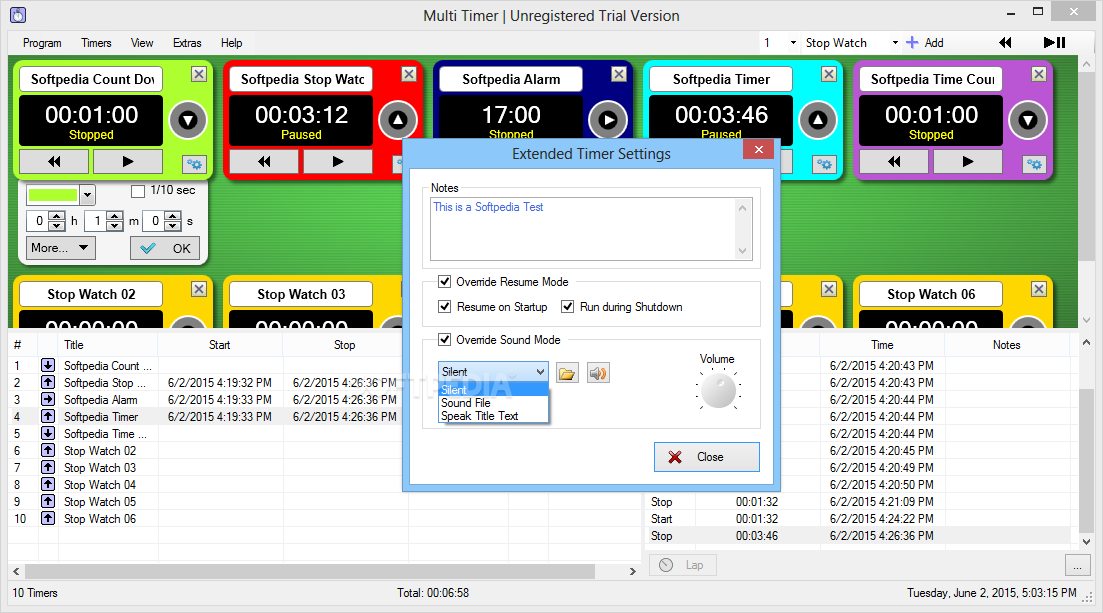The height and width of the screenshot is (613, 1103).
Task: Open settings gear on Softpedia Timer
Action: click(824, 164)
